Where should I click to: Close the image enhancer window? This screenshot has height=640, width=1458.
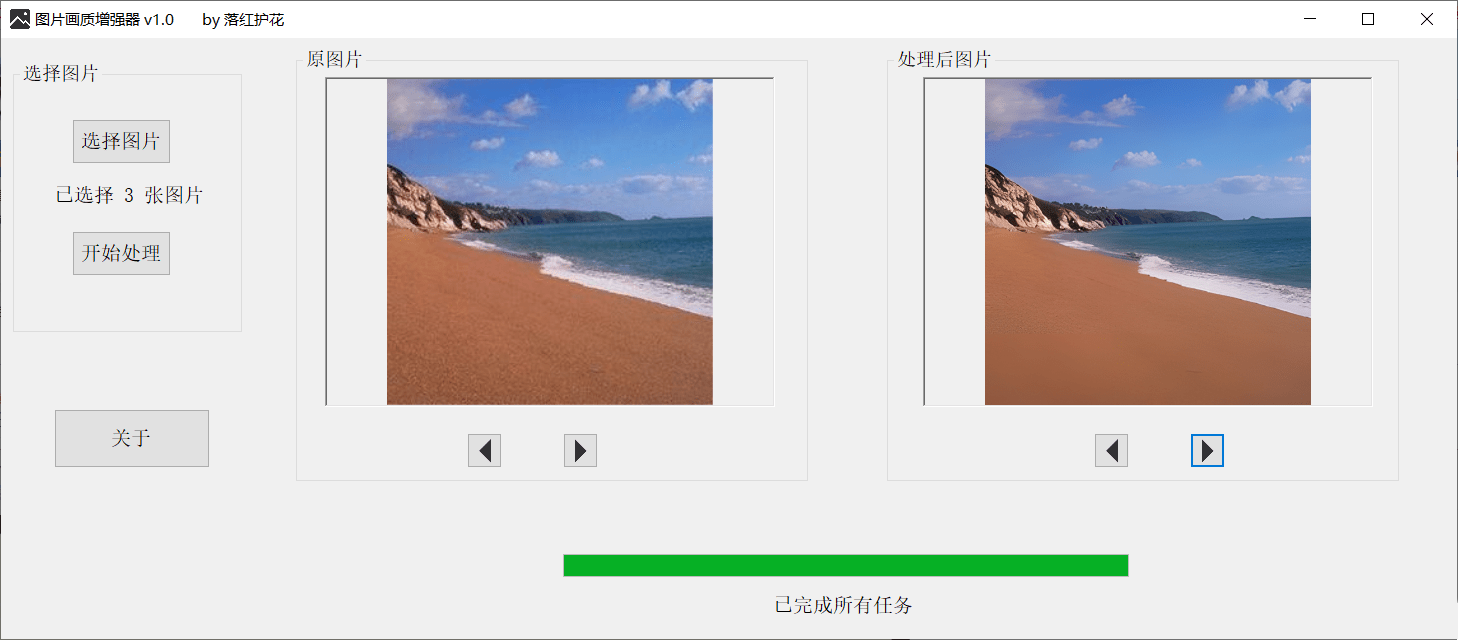click(x=1427, y=19)
